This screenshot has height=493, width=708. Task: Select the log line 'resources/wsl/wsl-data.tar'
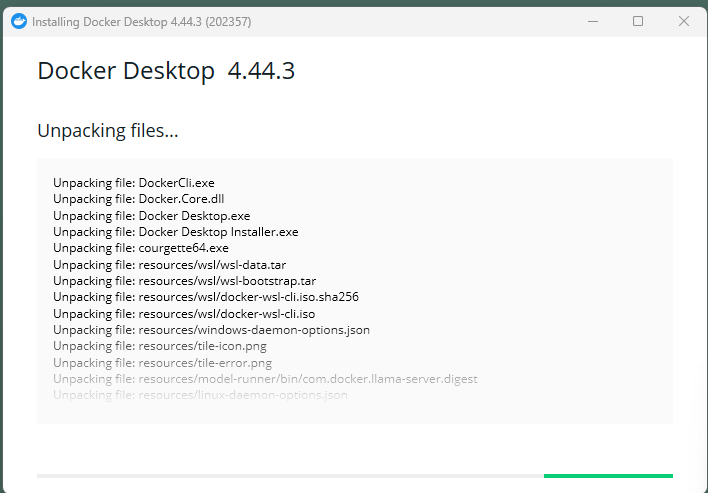[169, 265]
